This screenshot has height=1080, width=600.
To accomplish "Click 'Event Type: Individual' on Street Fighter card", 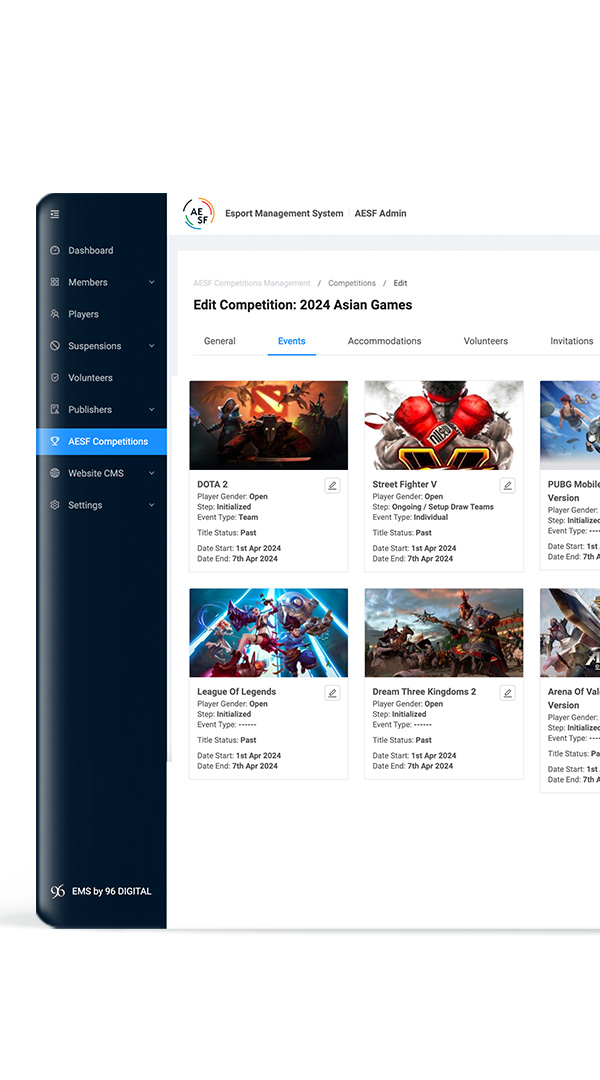I will [x=410, y=517].
